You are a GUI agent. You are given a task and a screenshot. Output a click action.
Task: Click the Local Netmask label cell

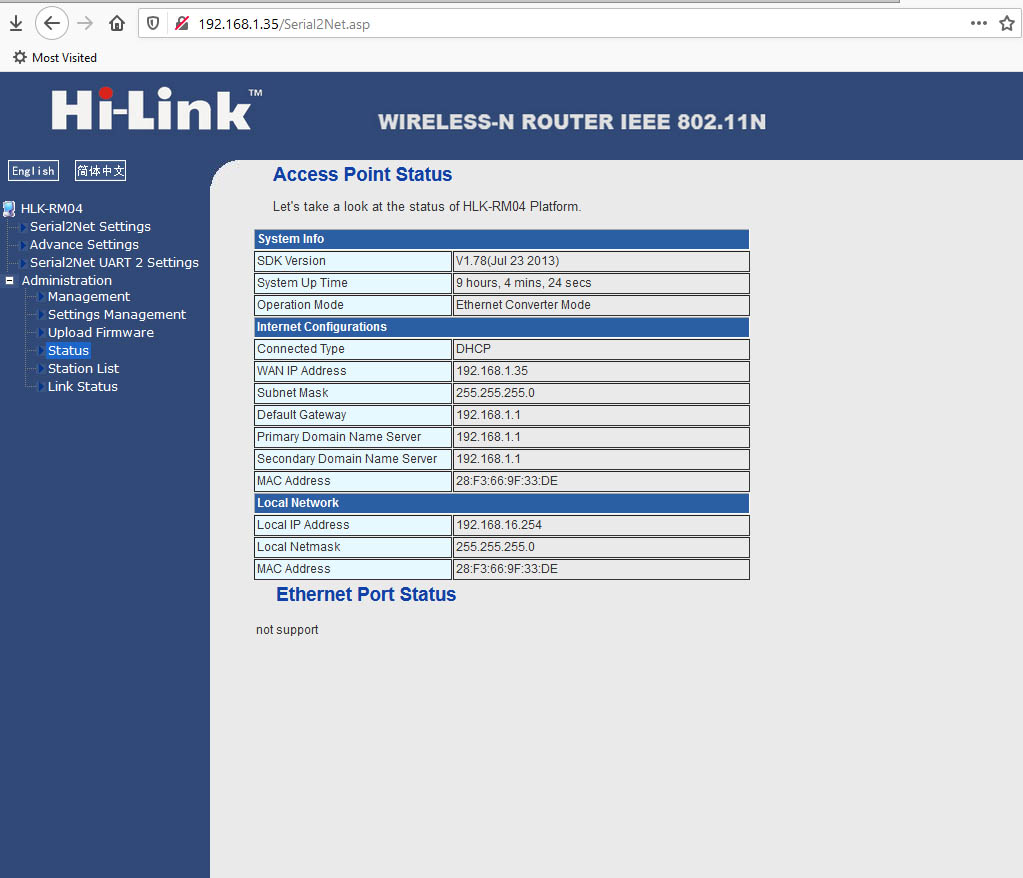(353, 547)
